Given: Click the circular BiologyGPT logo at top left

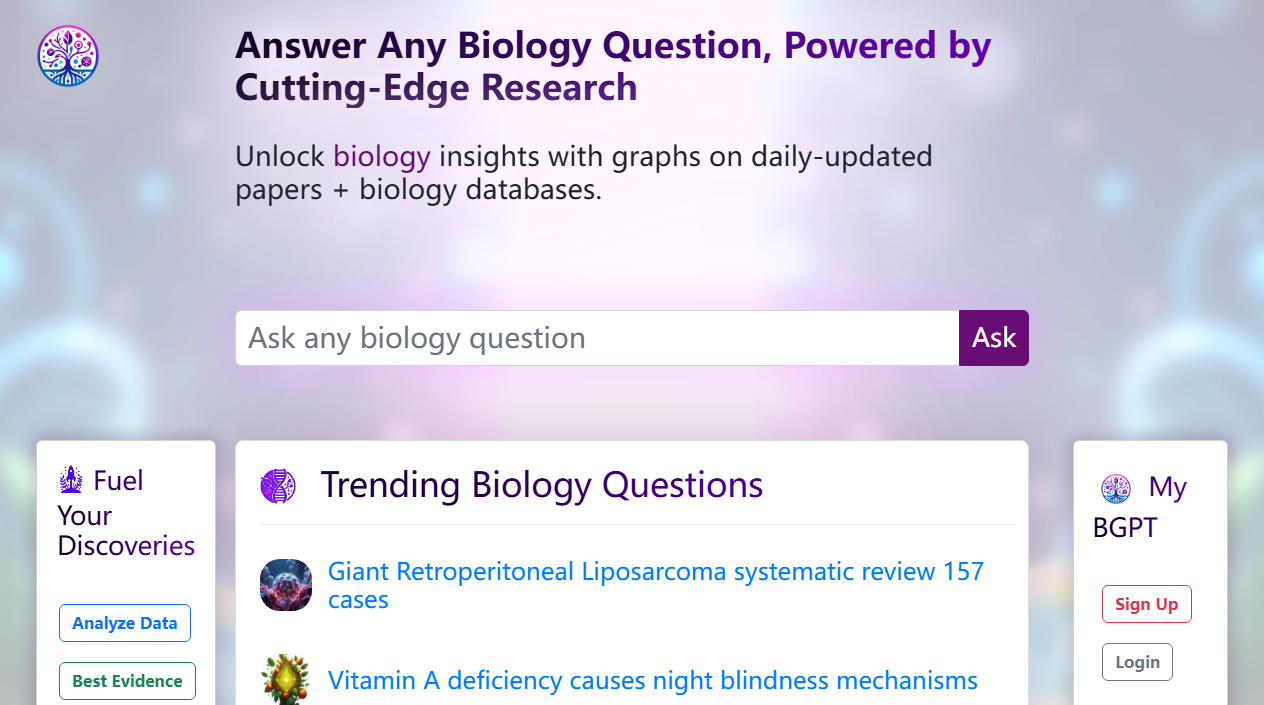Looking at the screenshot, I should [67, 56].
